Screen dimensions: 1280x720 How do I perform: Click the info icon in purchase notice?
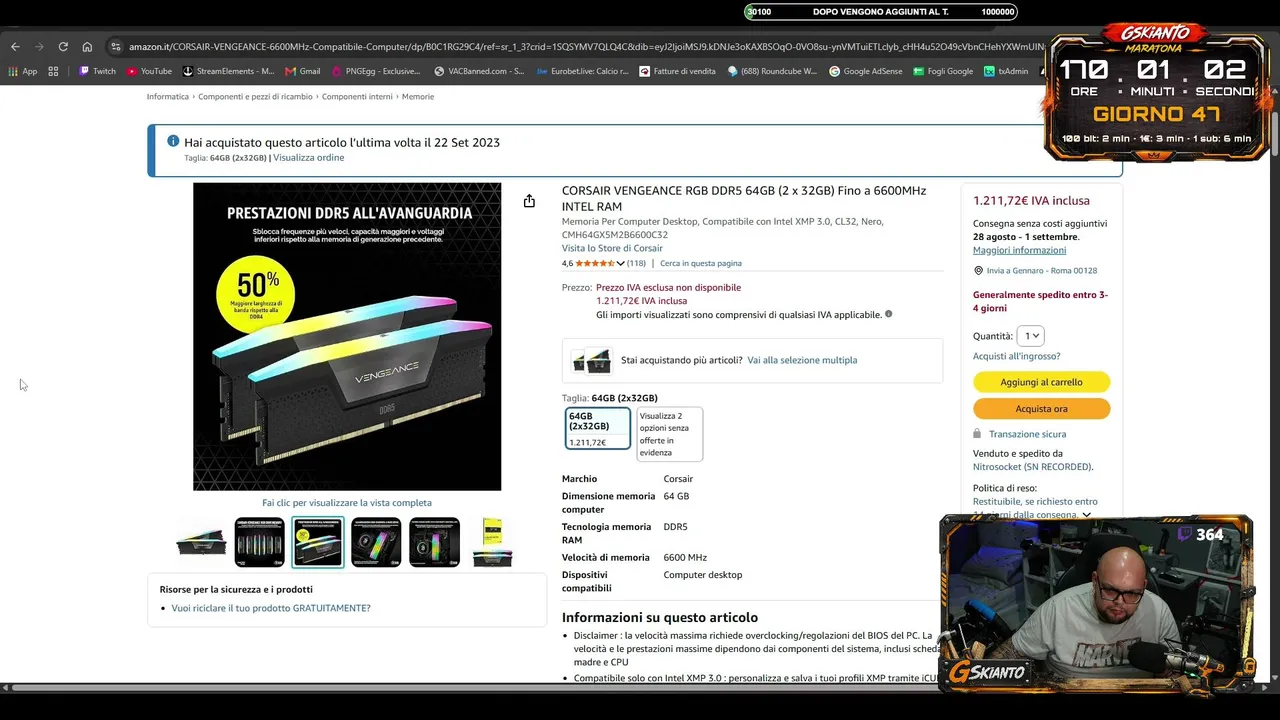click(173, 142)
